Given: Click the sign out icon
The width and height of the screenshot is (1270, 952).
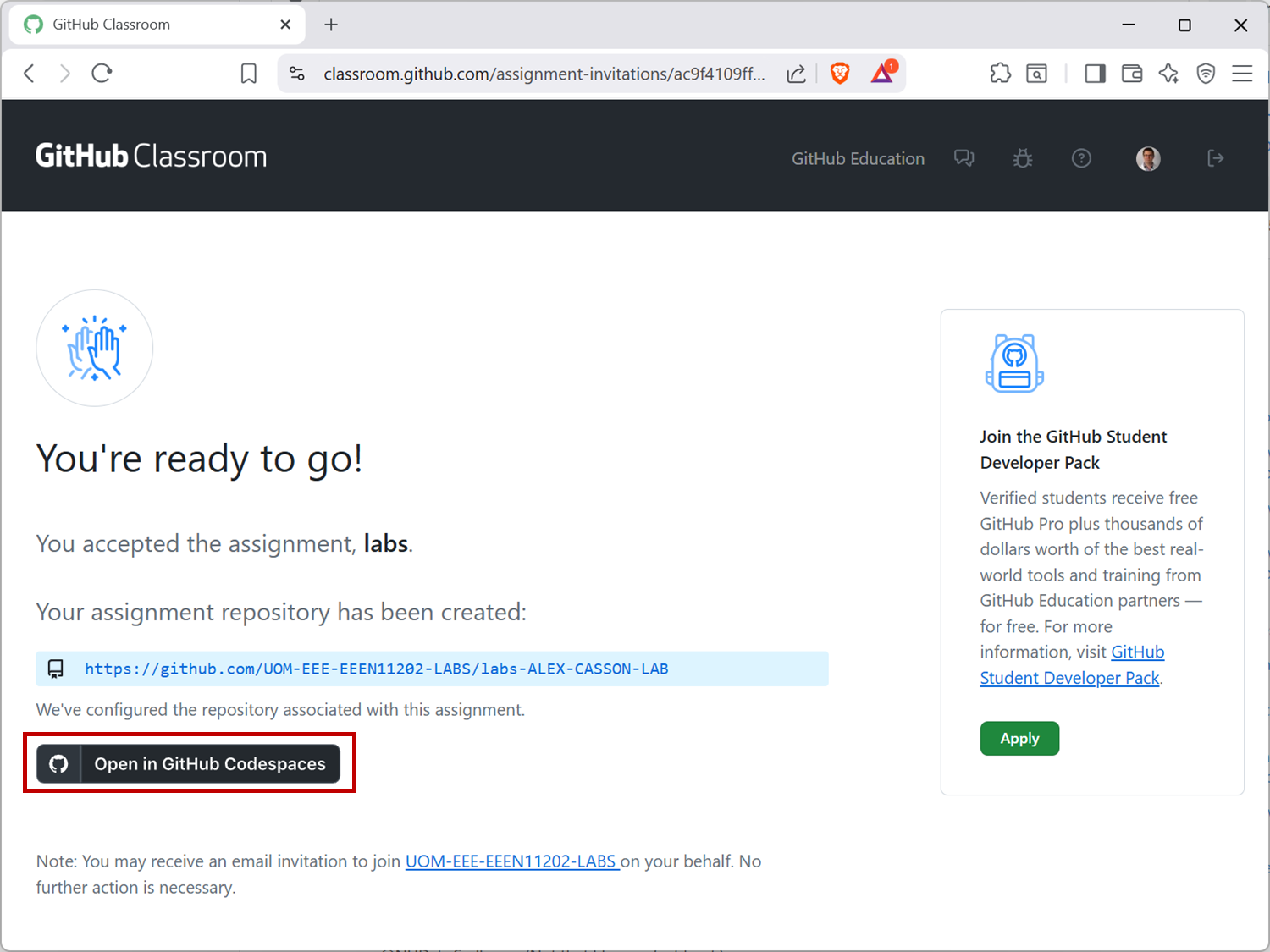Looking at the screenshot, I should 1215,158.
